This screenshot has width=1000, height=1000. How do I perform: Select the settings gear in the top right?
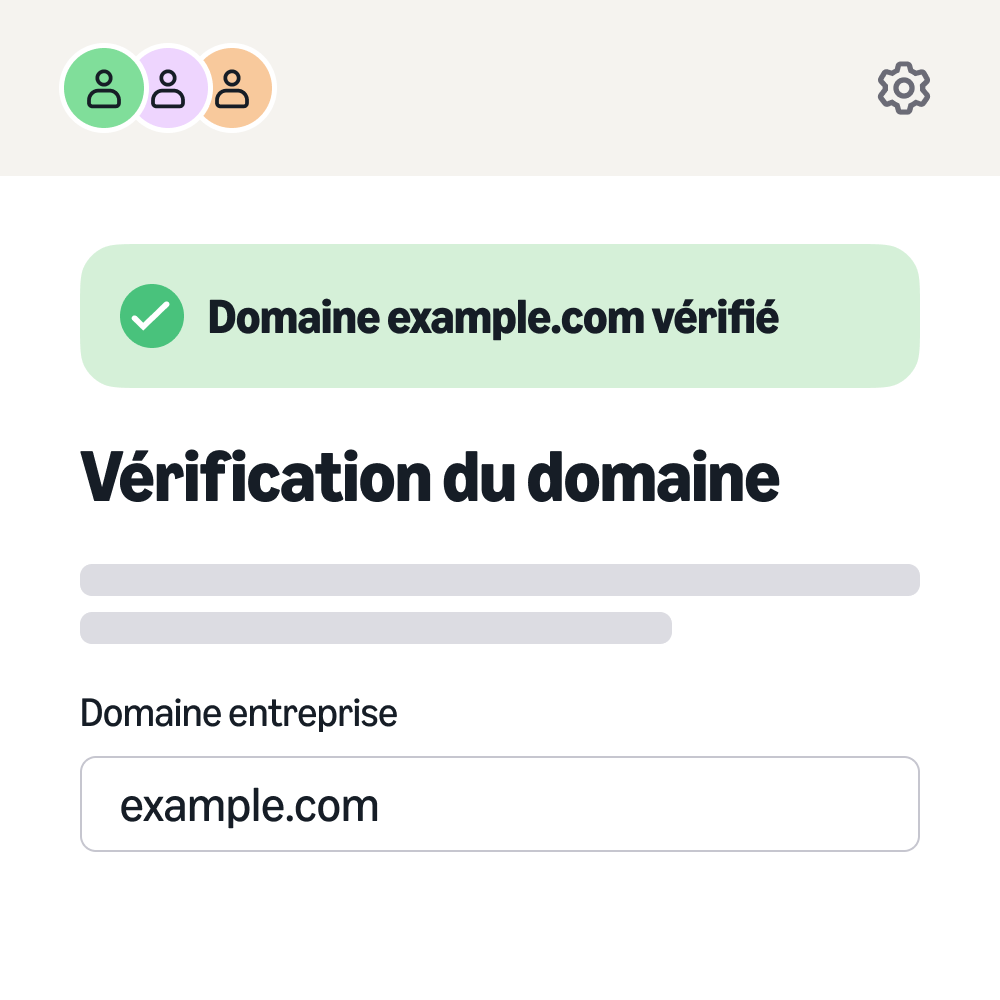[x=903, y=88]
